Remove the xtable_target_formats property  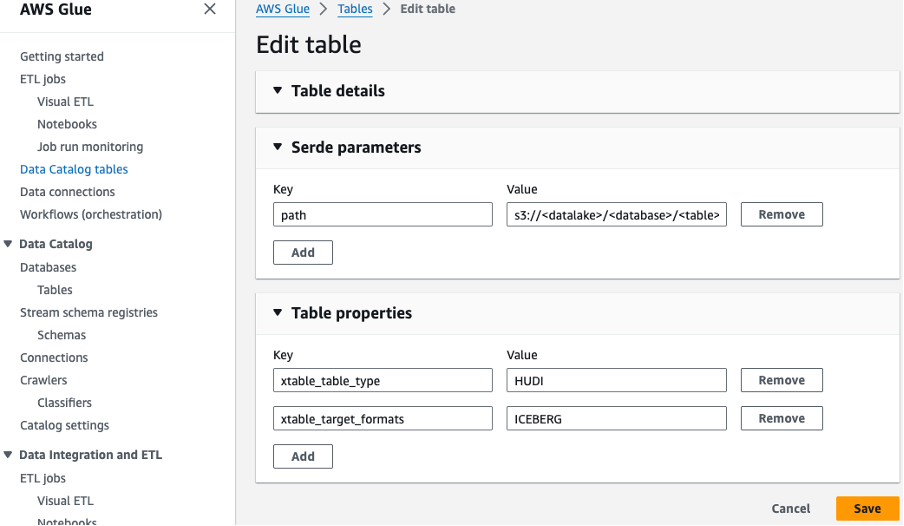point(781,418)
